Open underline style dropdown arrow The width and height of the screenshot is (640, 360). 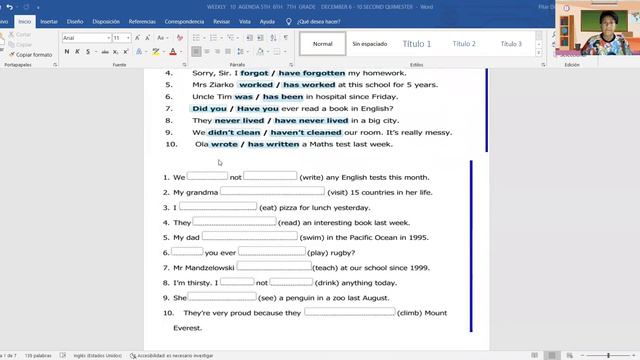tap(96, 52)
